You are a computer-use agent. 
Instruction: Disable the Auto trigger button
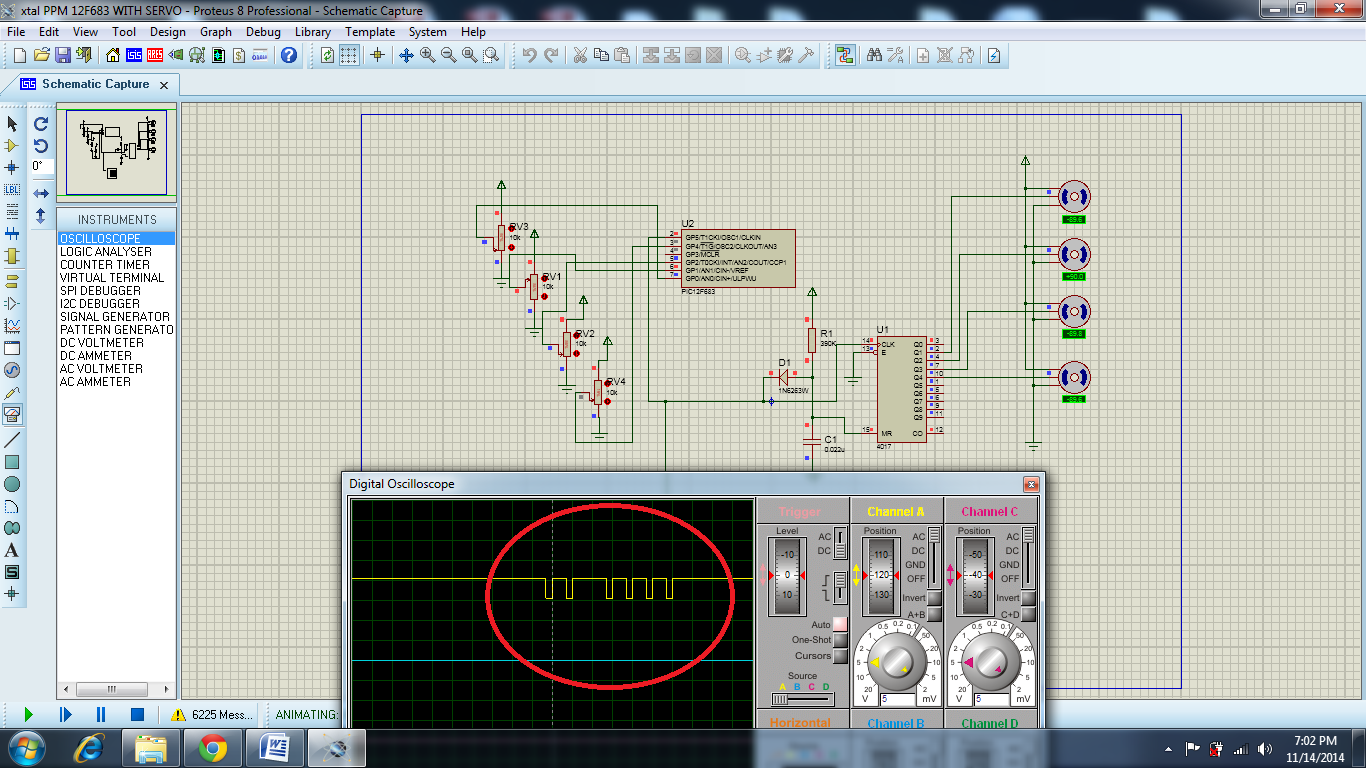pos(839,624)
